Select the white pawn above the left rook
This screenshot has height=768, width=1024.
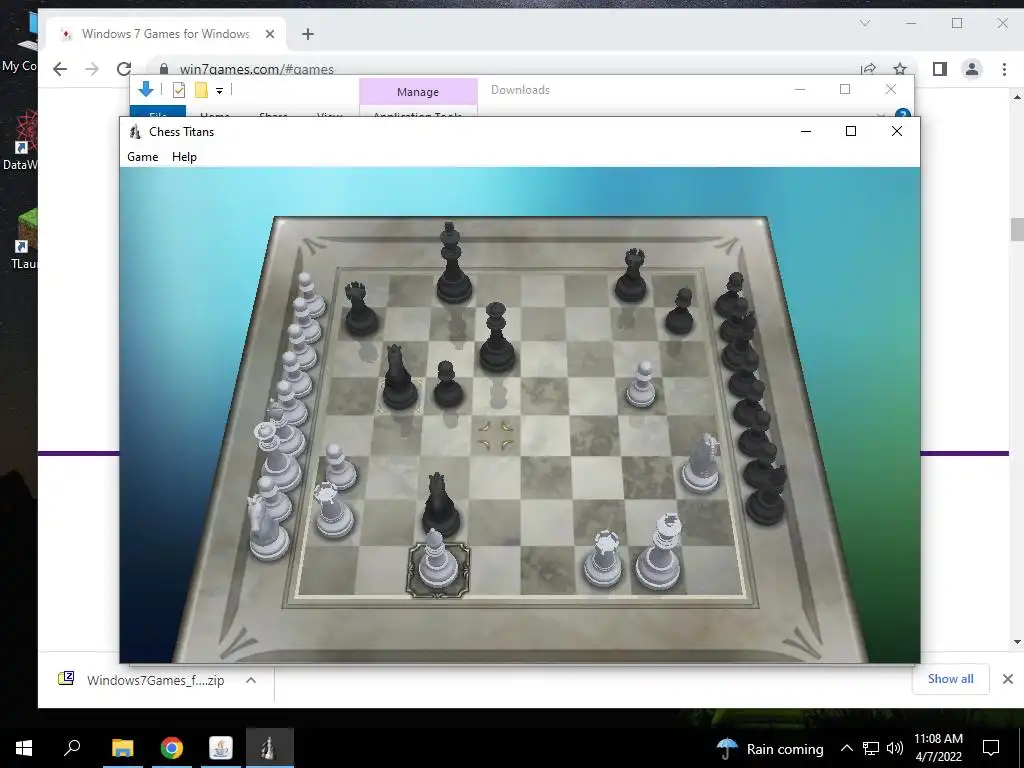tap(340, 466)
